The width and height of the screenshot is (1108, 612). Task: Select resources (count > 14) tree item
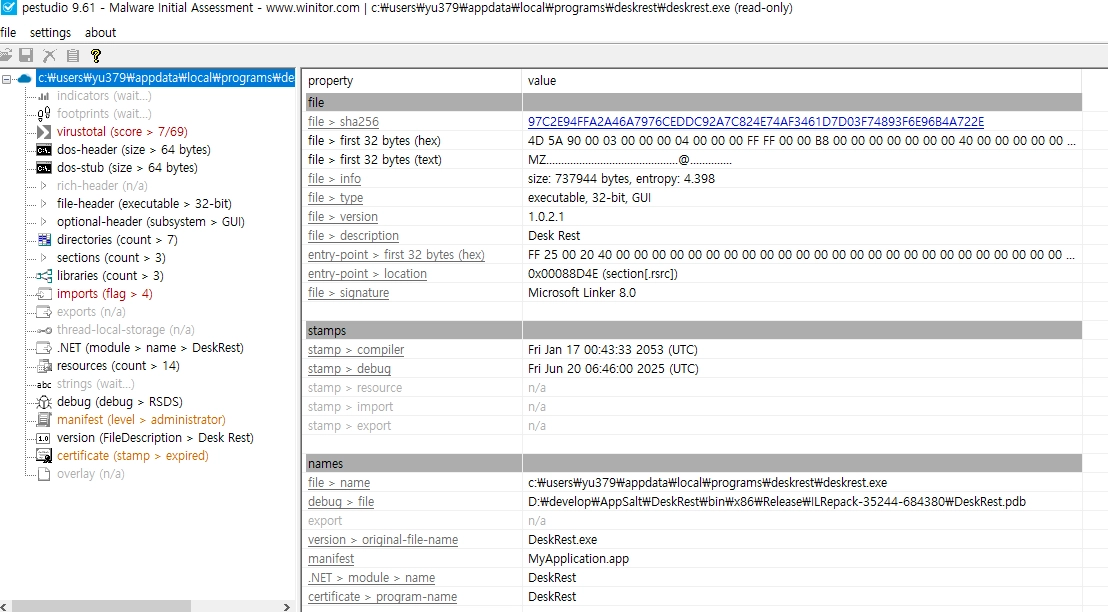pos(118,365)
